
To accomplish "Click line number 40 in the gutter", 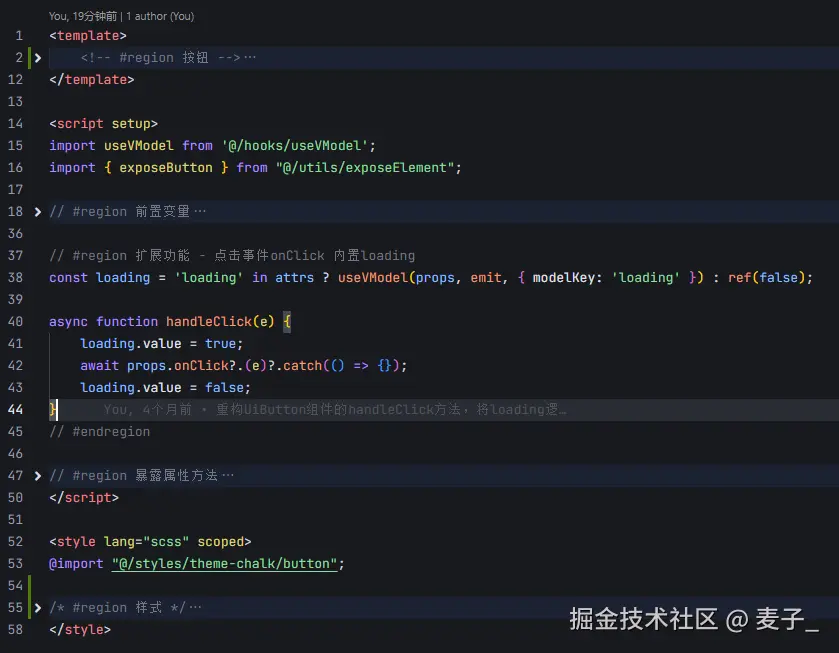I will point(16,321).
